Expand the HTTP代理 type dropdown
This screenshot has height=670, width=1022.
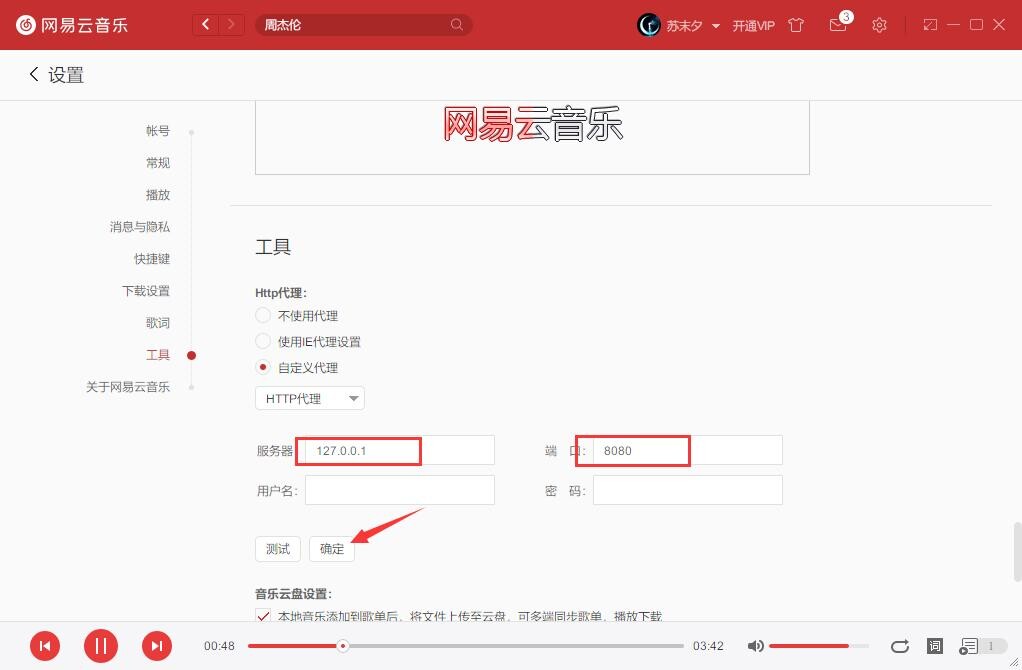(x=310, y=399)
